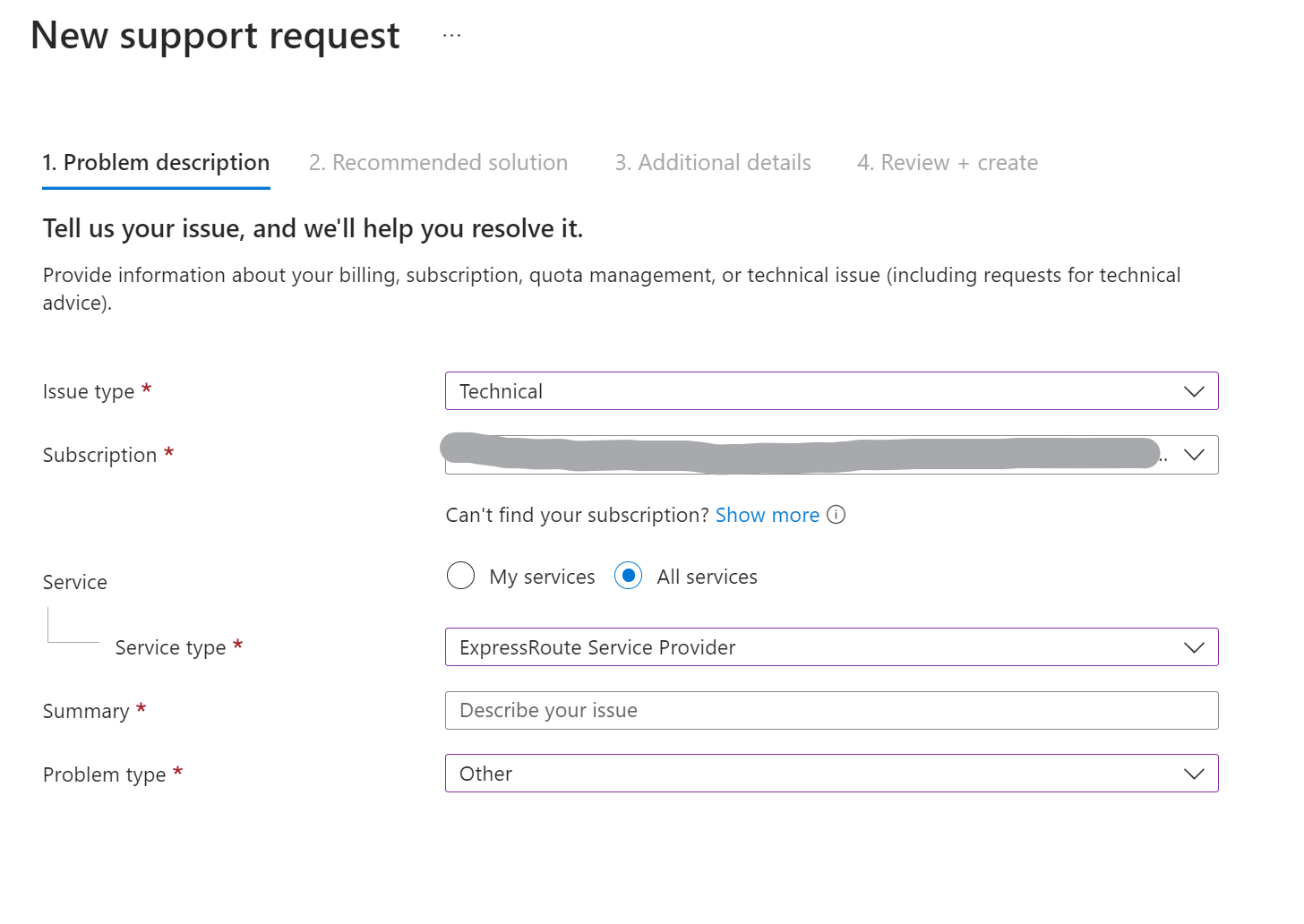
Task: Jump to Review + create tab
Action: coord(948,163)
